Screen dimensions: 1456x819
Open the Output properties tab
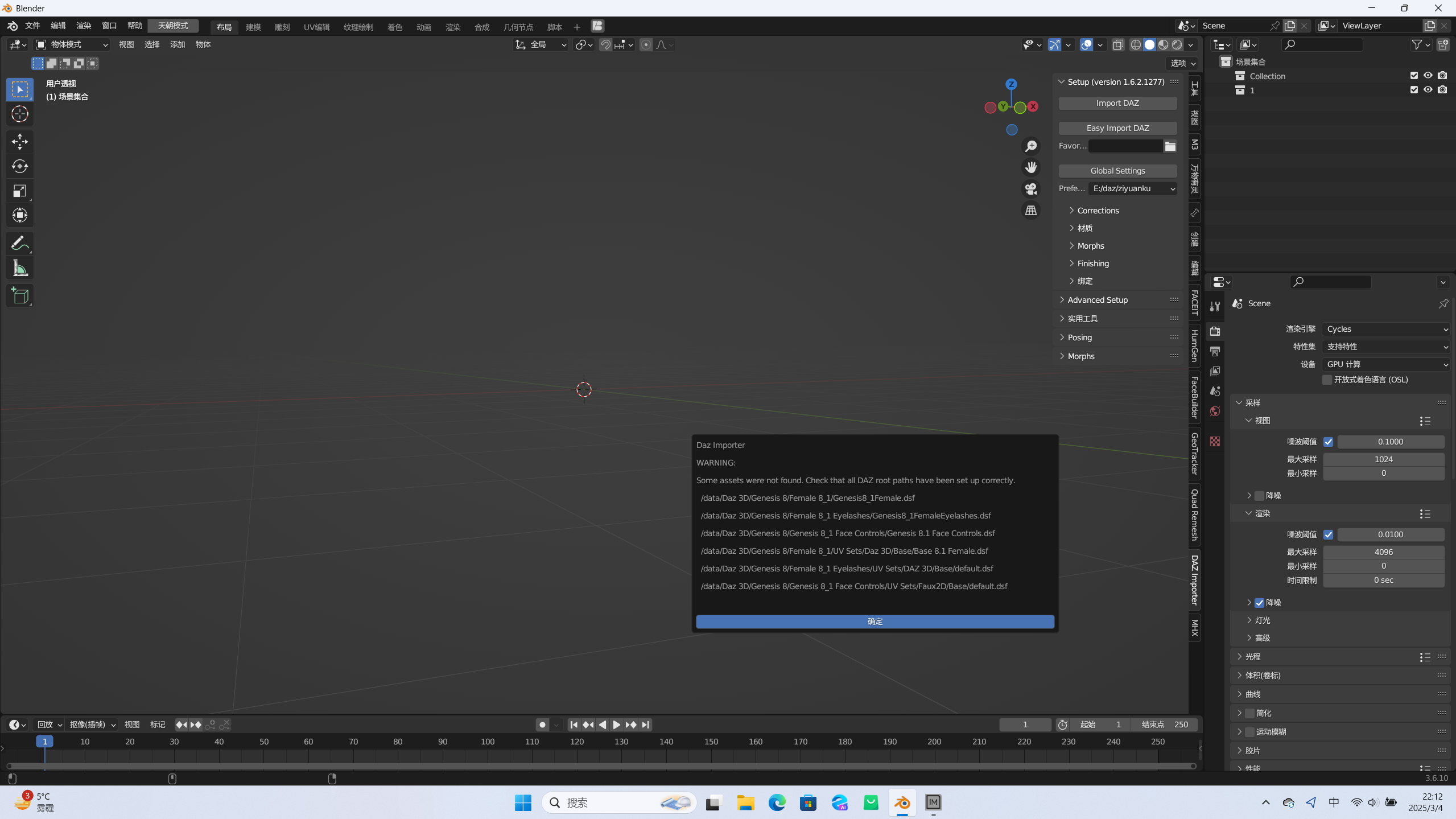point(1215,351)
